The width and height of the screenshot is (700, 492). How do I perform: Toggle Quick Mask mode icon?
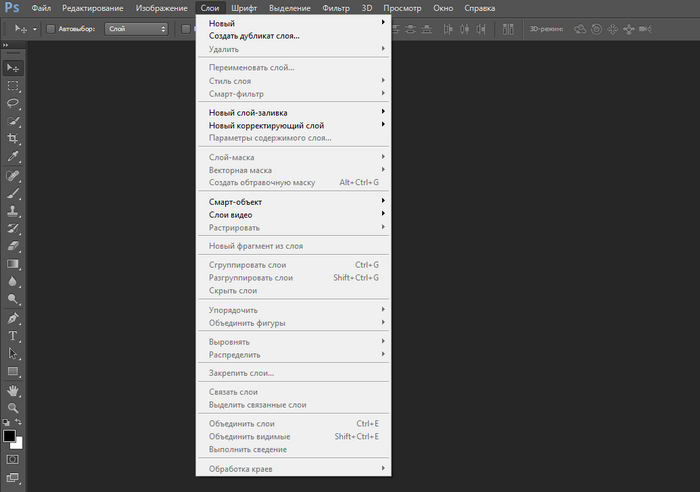13,458
